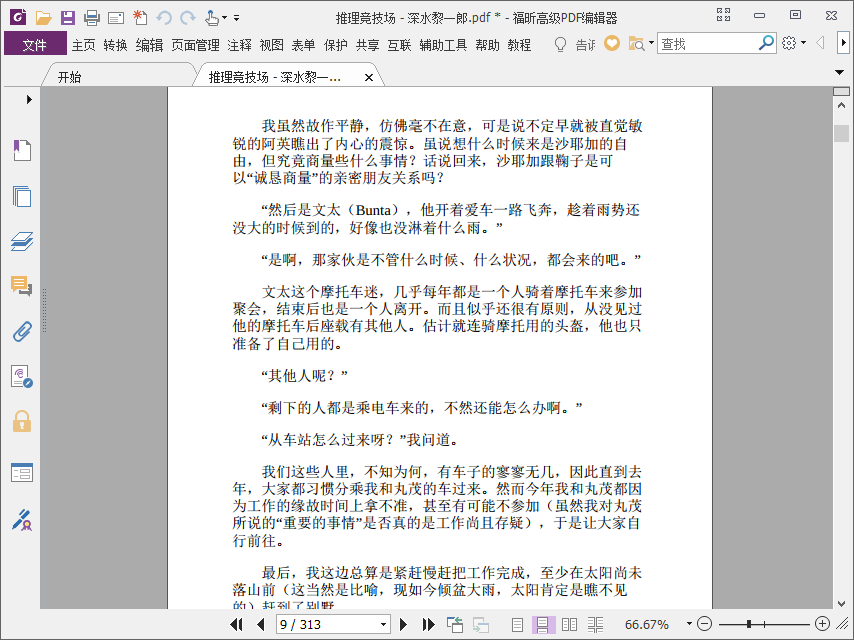Click into the 查找 search field
Image resolution: width=854 pixels, height=640 pixels.
[708, 44]
